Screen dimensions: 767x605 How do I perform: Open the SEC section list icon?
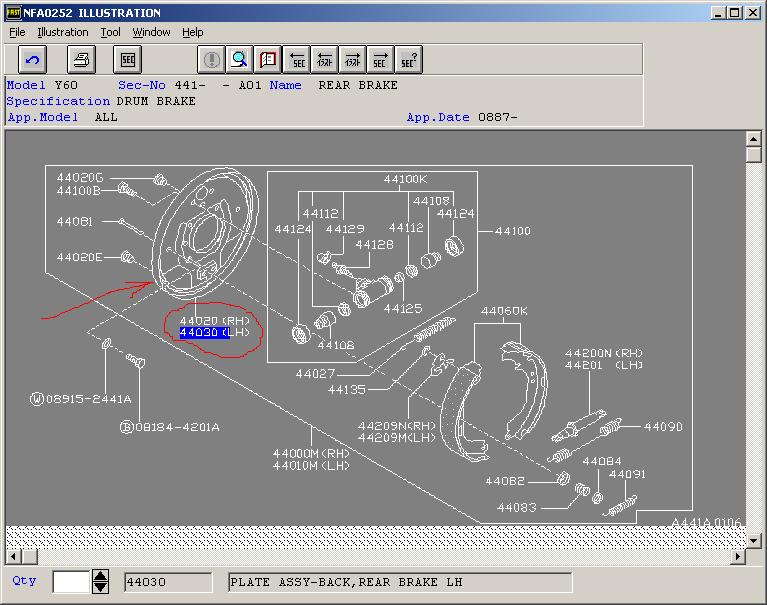pos(128,60)
